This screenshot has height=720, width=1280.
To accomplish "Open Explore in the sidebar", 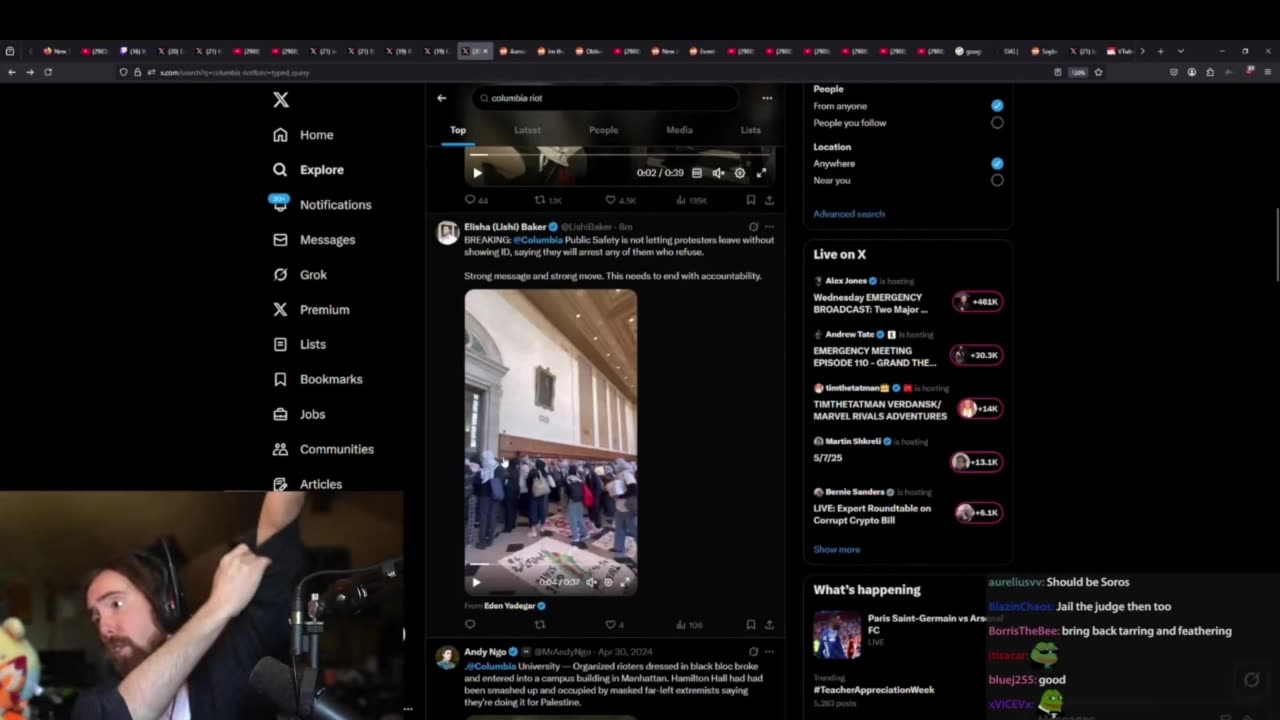I will (309, 170).
